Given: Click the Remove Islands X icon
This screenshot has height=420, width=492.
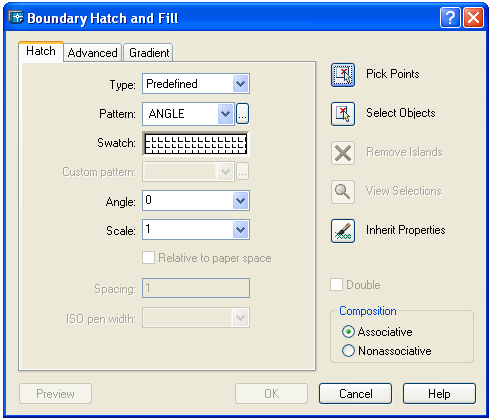Looking at the screenshot, I should (343, 153).
